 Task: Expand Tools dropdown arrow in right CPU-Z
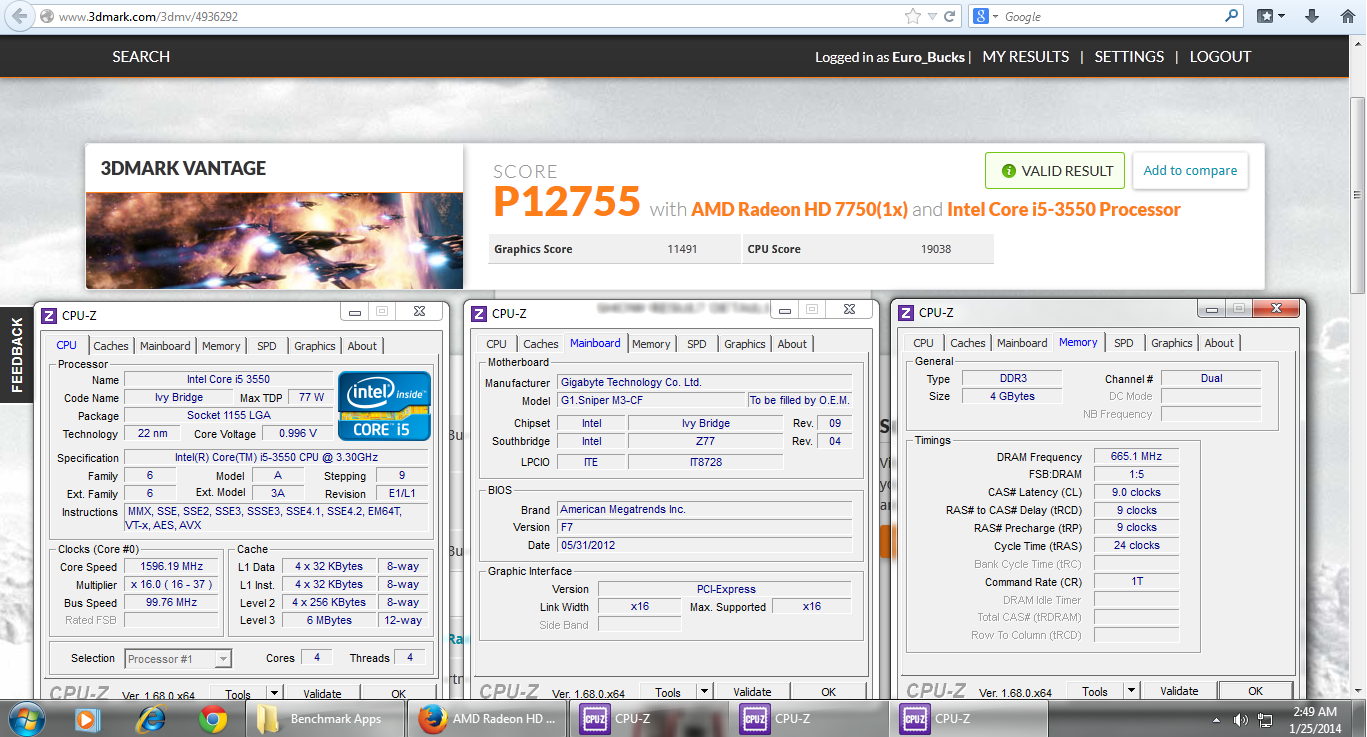pyautogui.click(x=1131, y=690)
